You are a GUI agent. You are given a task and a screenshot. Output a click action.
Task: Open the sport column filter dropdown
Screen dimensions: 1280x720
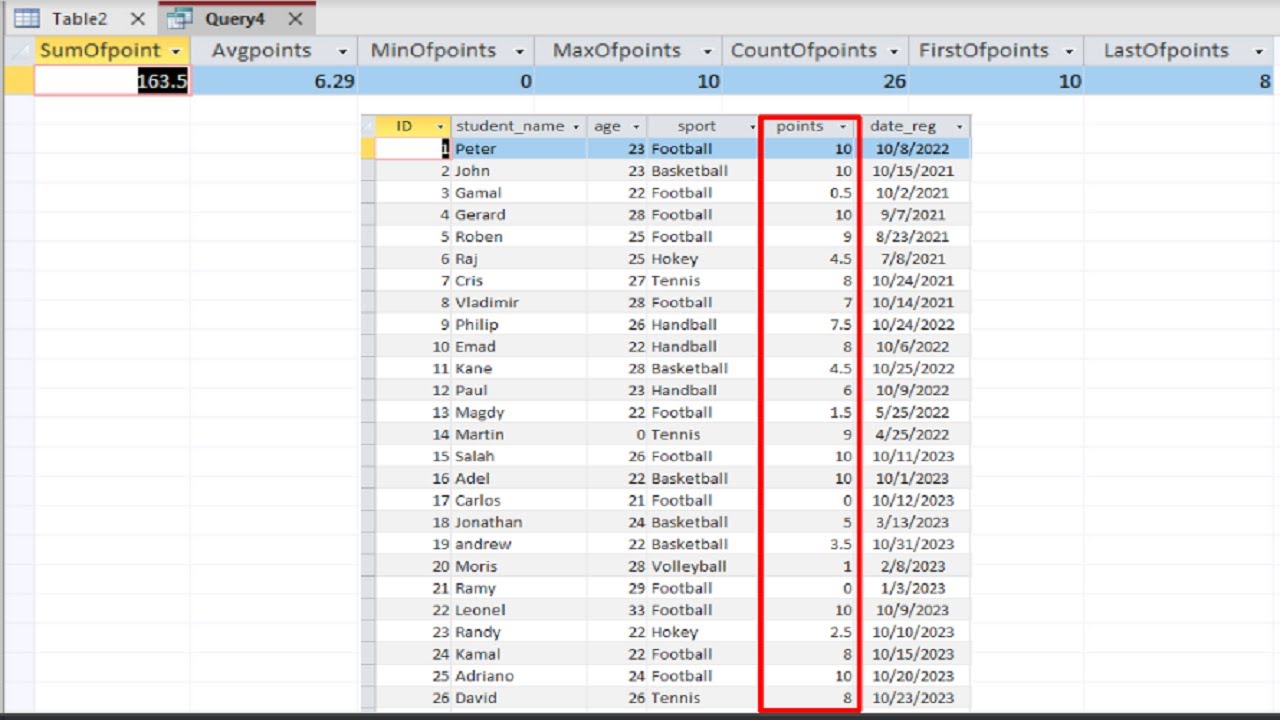751,127
